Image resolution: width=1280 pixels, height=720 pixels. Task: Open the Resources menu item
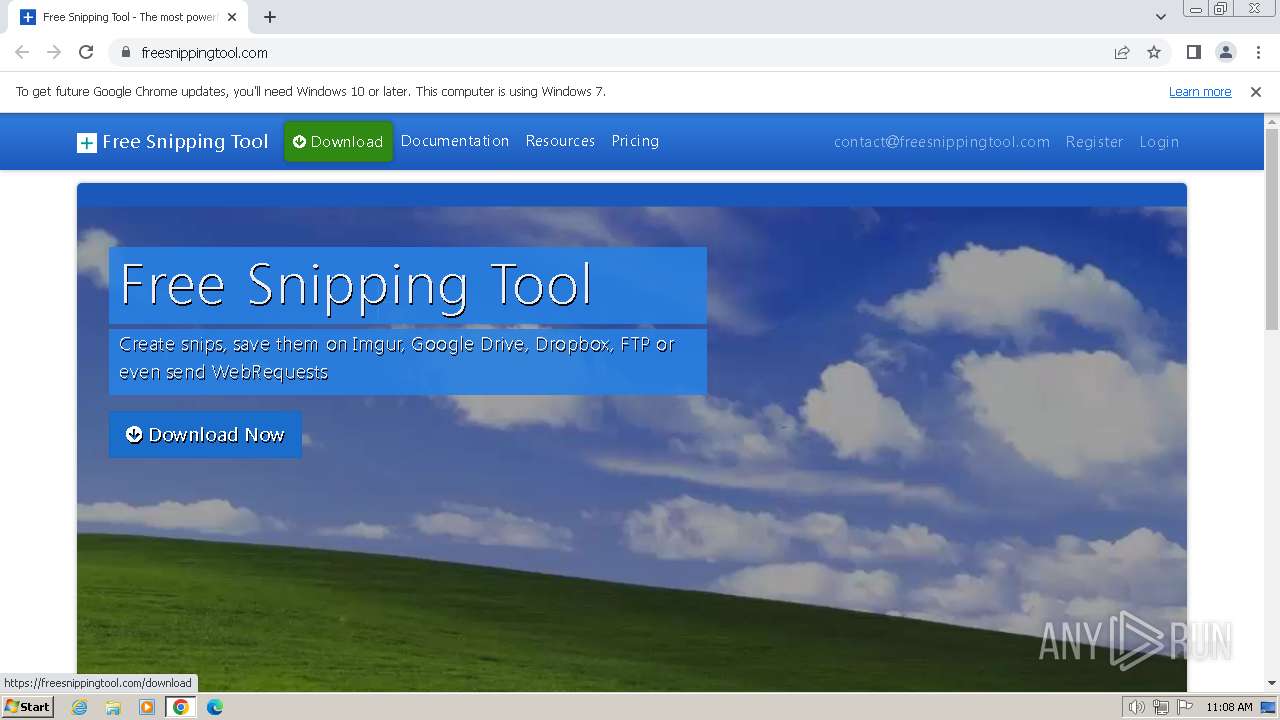click(560, 141)
